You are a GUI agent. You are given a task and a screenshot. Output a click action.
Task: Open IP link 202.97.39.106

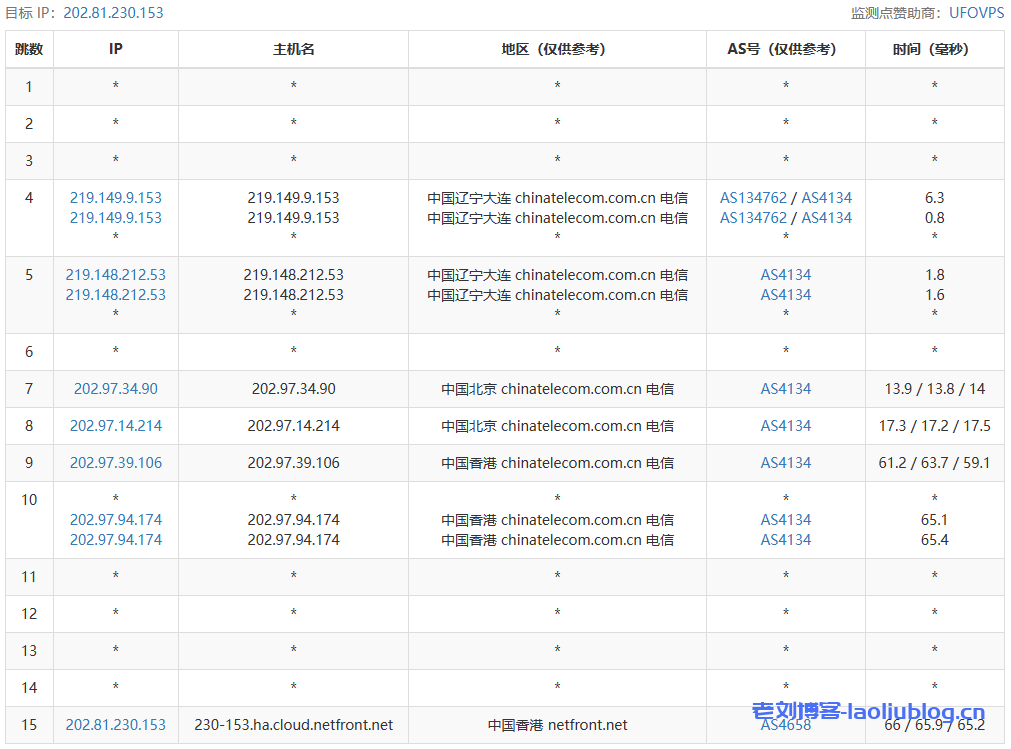pyautogui.click(x=115, y=463)
